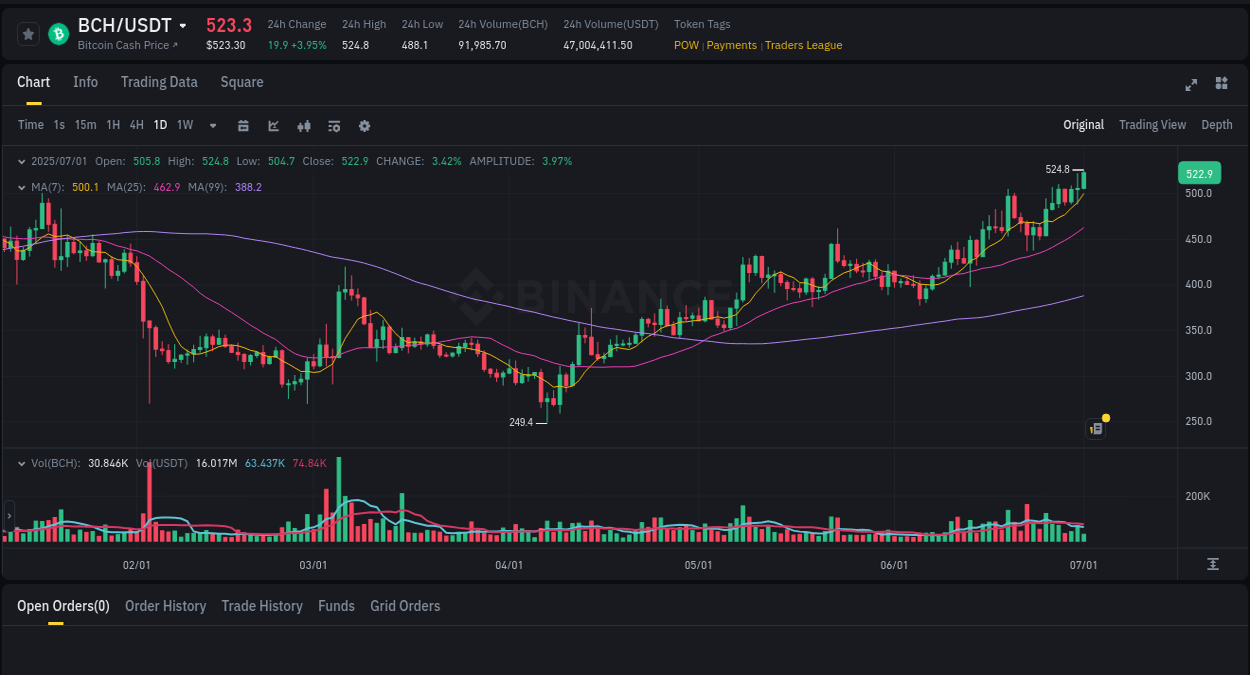Open the Traders League link
The height and width of the screenshot is (675, 1250).
[803, 45]
